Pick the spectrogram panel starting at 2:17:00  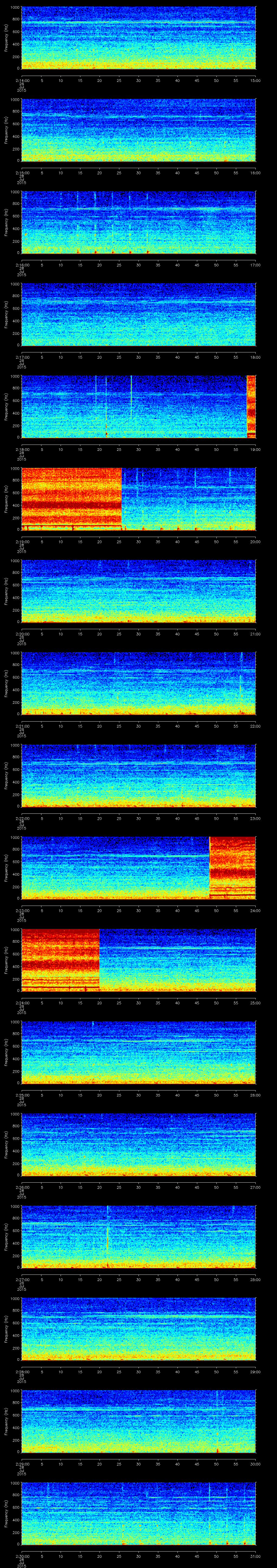(138, 315)
